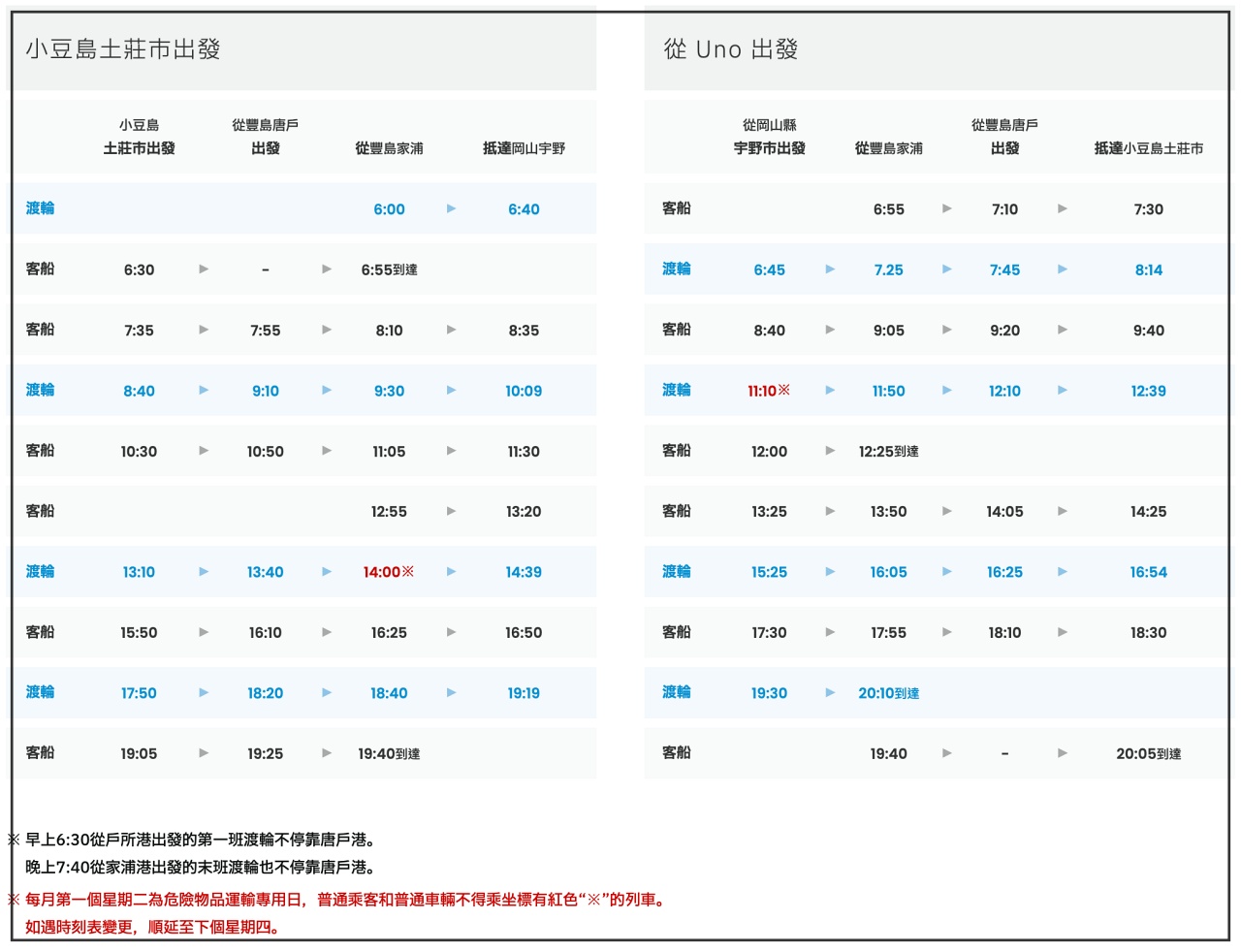Click the red footnote about 危險物品運輸專用日

coord(346,900)
